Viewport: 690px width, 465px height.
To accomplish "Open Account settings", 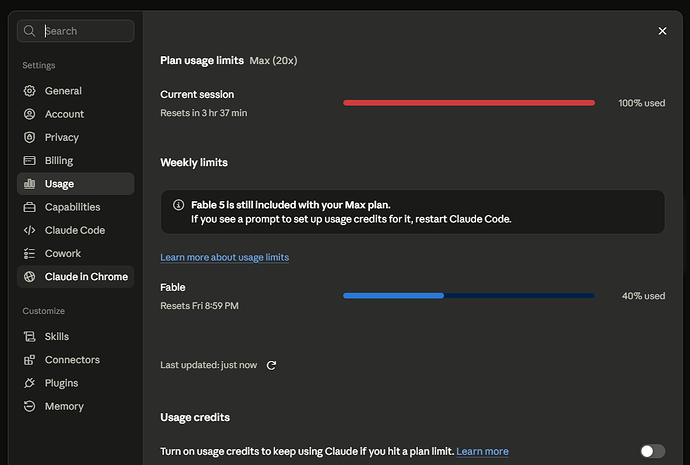I will 76,114.
